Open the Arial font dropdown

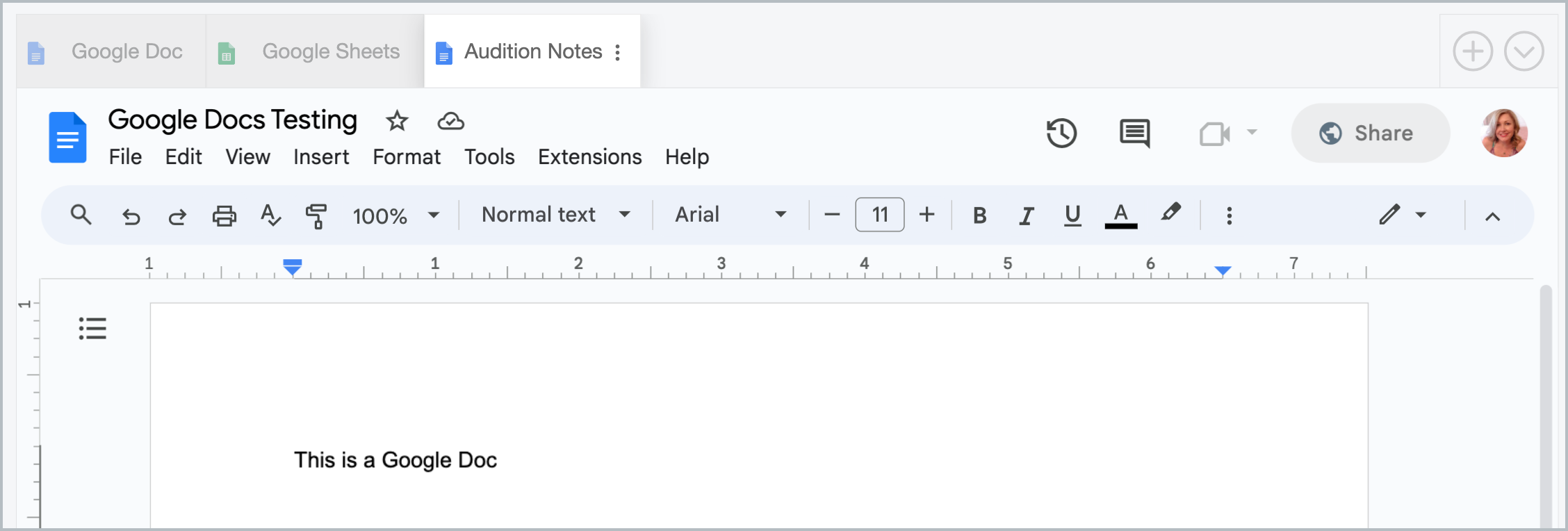(730, 215)
